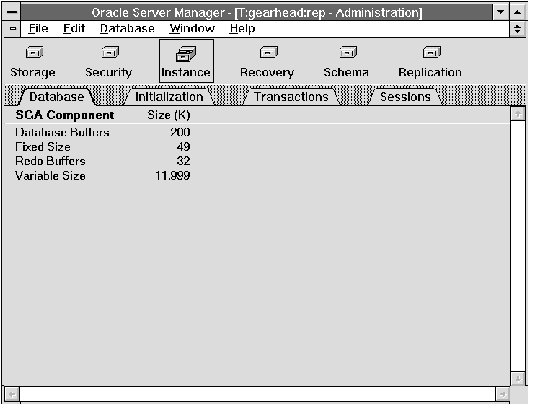Open the Recovery drawer icon
Screen dimensions: 536x407
coord(269,53)
